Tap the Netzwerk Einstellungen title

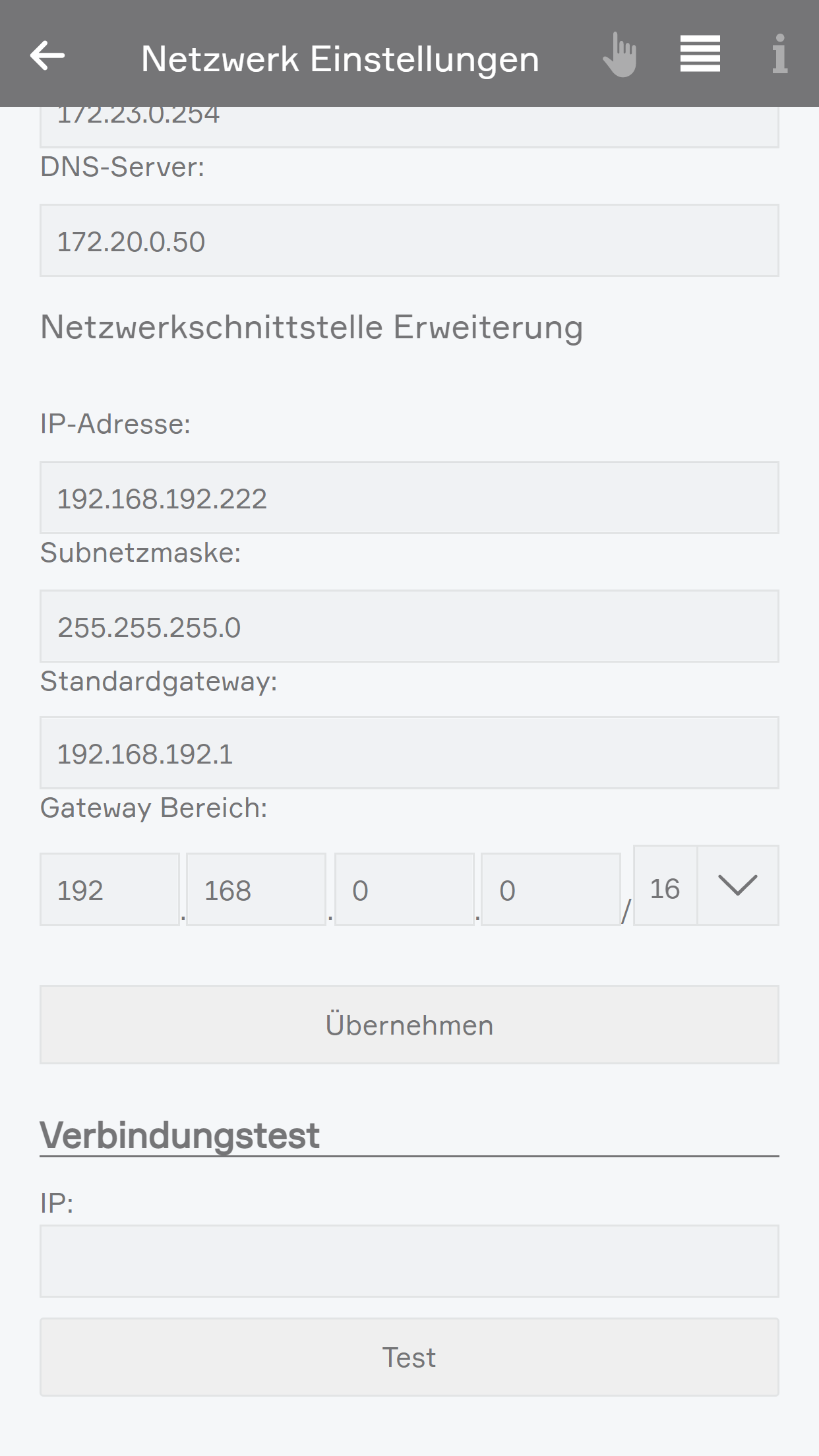pyautogui.click(x=340, y=58)
